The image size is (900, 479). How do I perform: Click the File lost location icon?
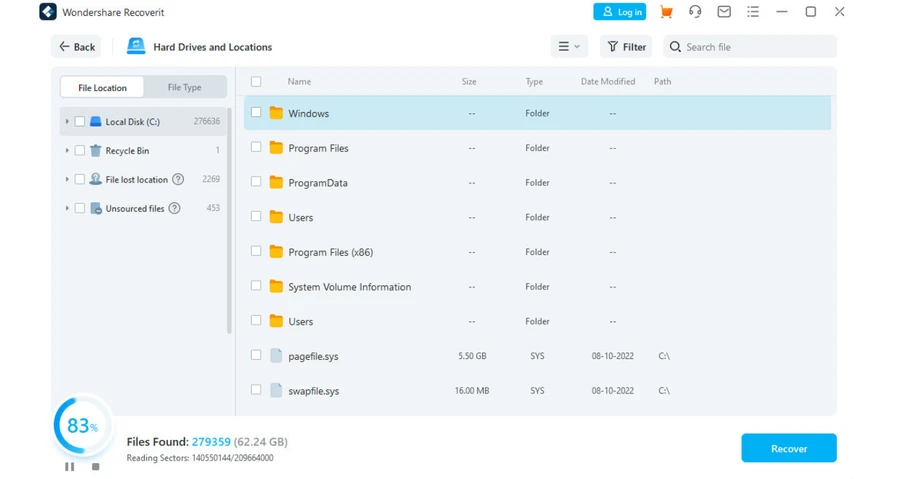96,180
